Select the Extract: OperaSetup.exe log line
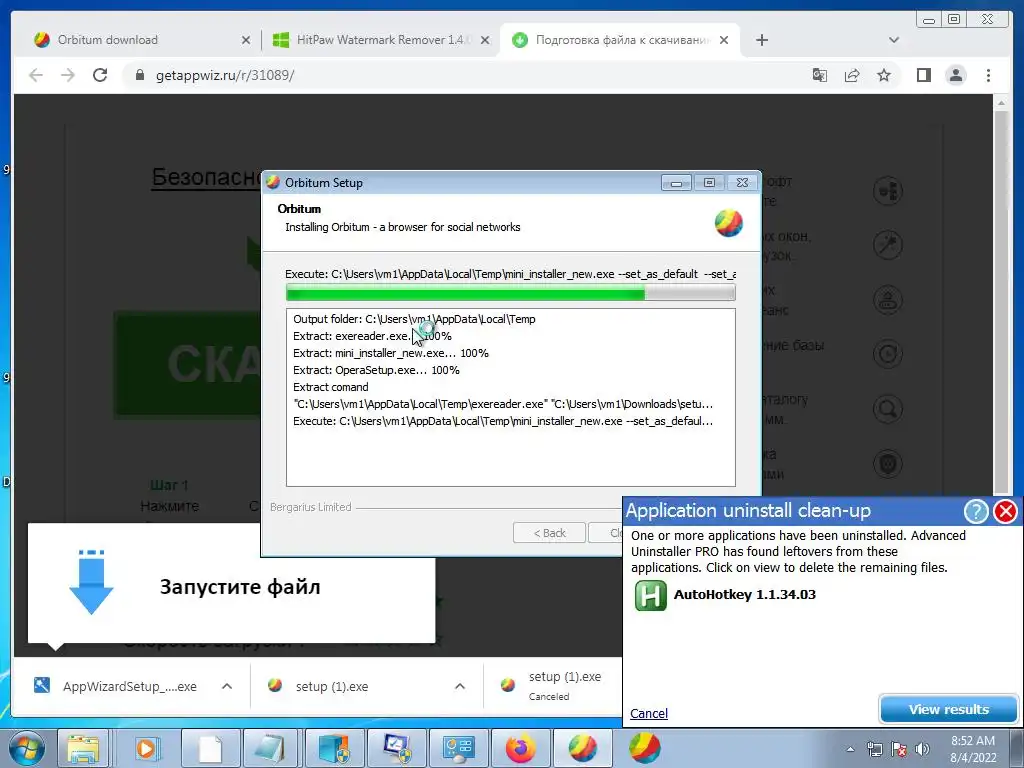Image resolution: width=1024 pixels, height=768 pixels. coord(376,370)
